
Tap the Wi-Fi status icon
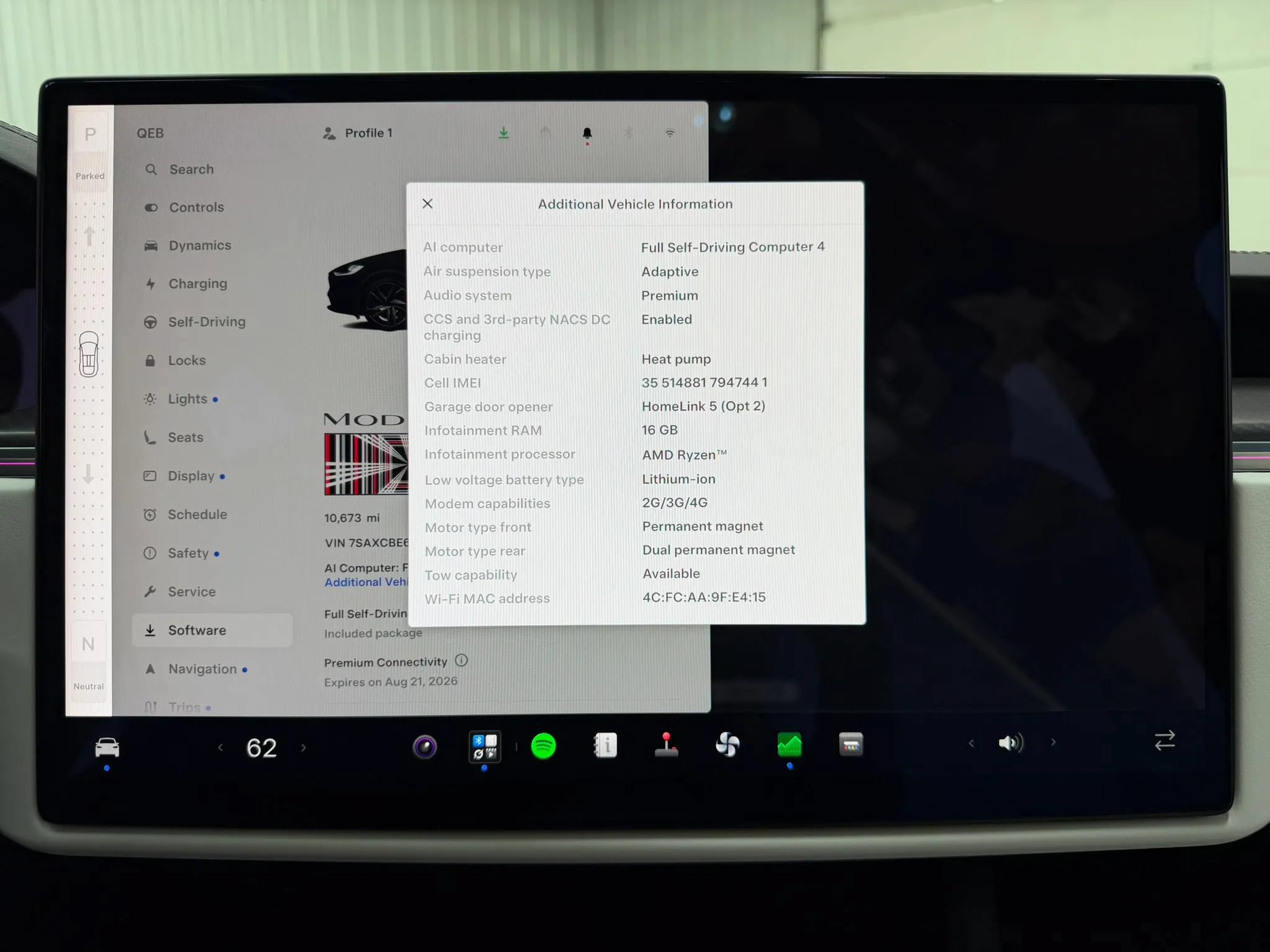coord(670,133)
